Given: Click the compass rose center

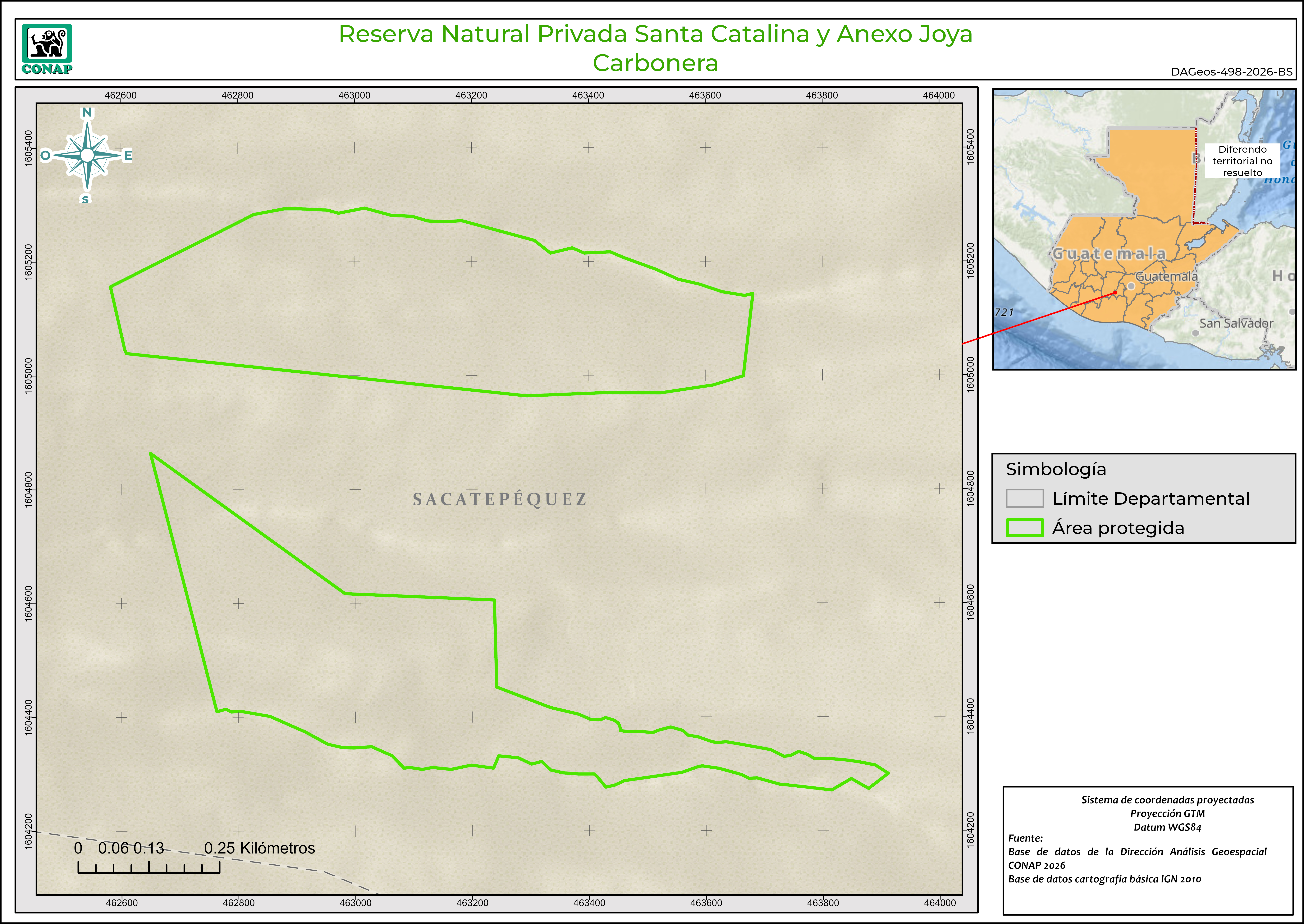Looking at the screenshot, I should click(x=87, y=155).
